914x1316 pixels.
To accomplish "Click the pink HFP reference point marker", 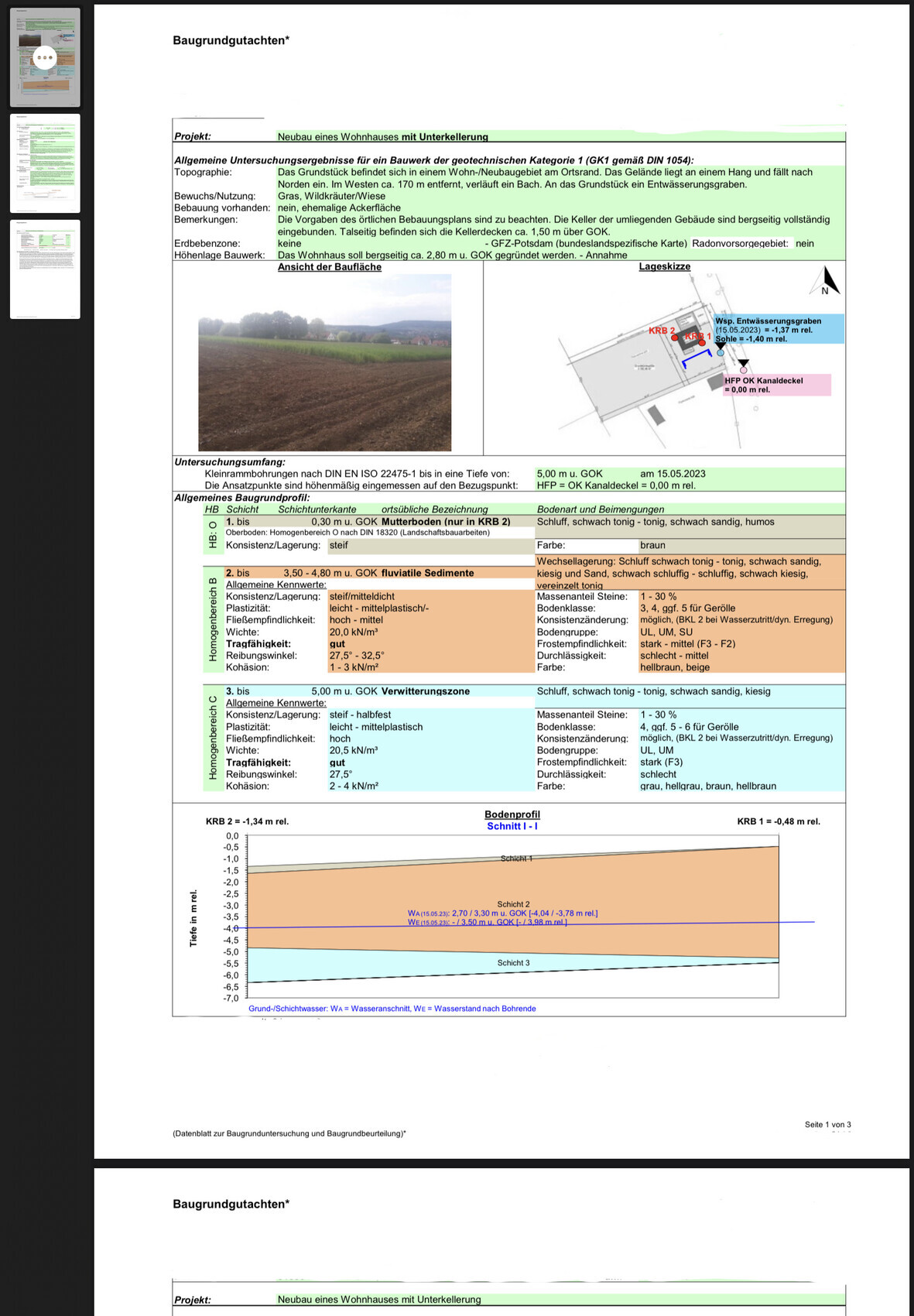I will pos(744,370).
